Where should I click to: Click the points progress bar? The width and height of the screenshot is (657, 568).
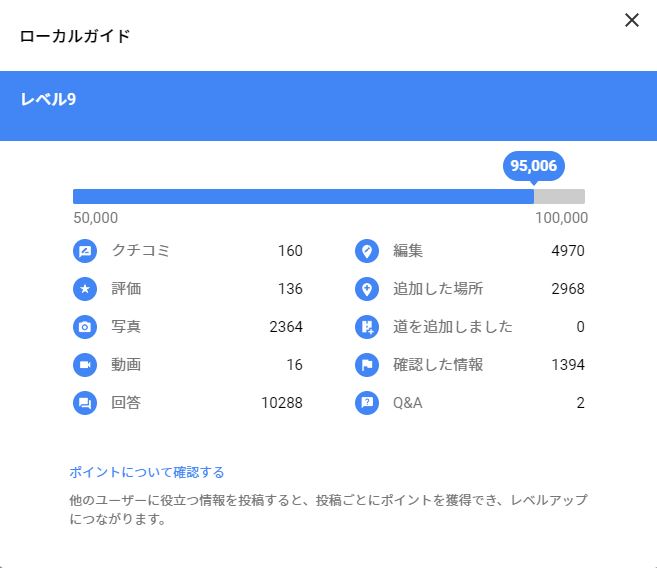coord(328,197)
